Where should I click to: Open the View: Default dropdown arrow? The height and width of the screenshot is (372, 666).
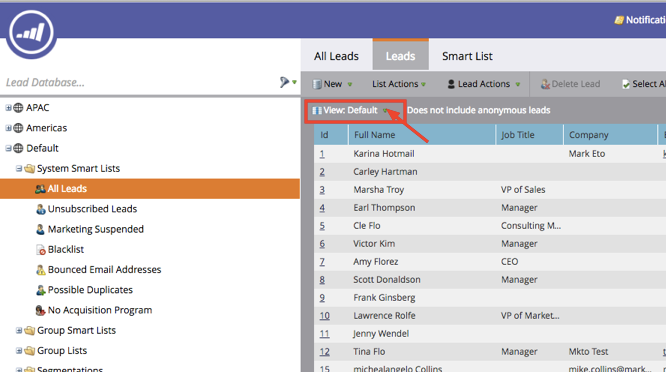(x=385, y=111)
